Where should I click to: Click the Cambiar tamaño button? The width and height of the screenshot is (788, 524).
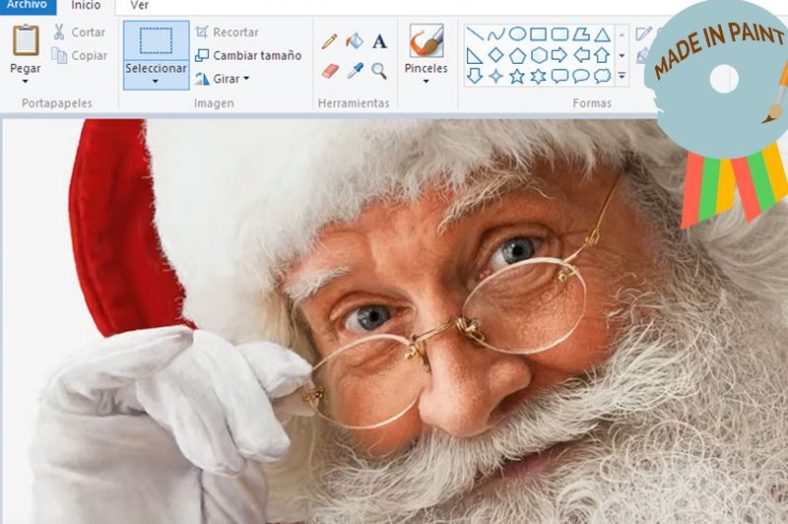coord(248,55)
